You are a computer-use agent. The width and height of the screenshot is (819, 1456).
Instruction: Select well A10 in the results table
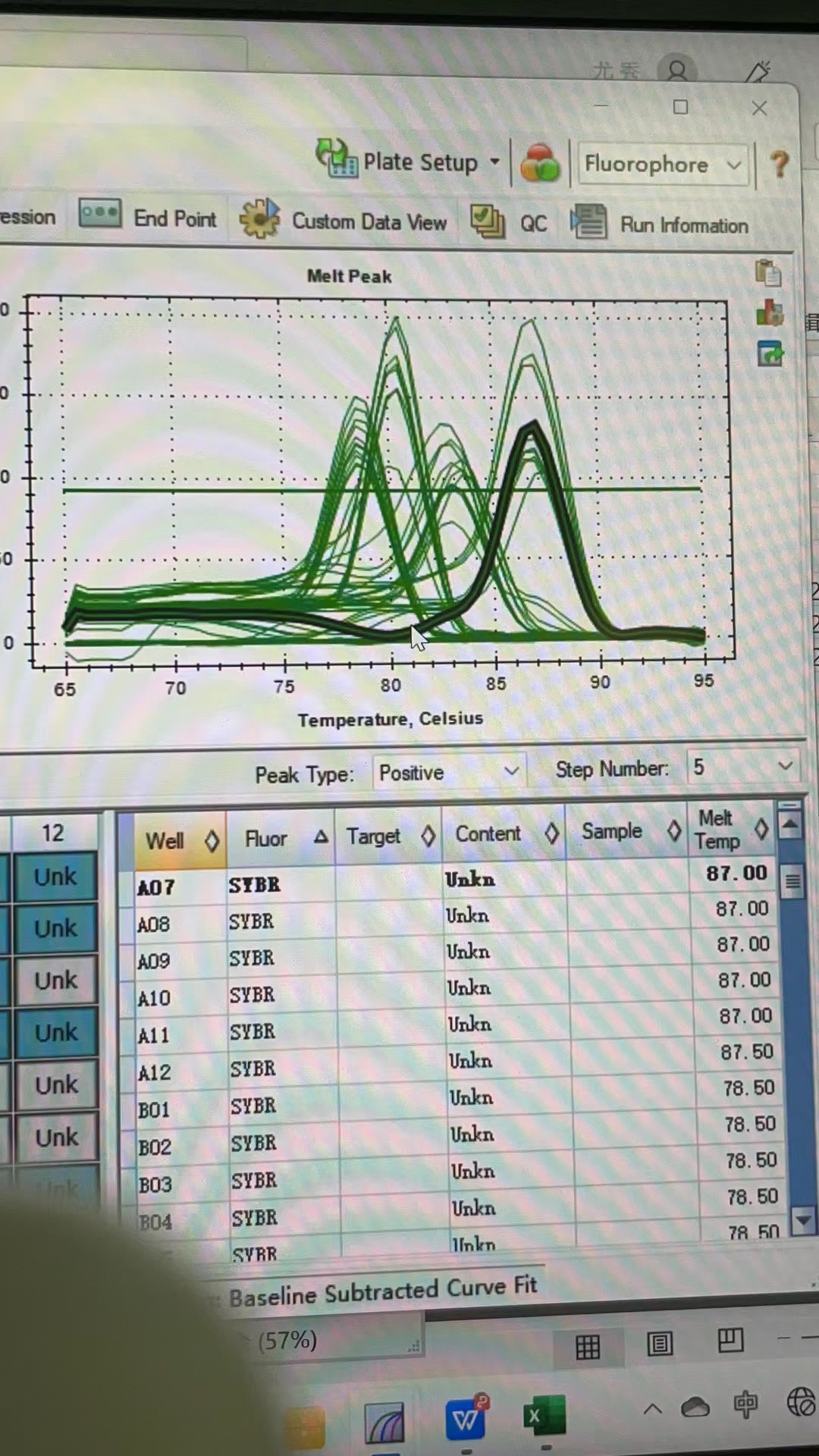pyautogui.click(x=154, y=998)
